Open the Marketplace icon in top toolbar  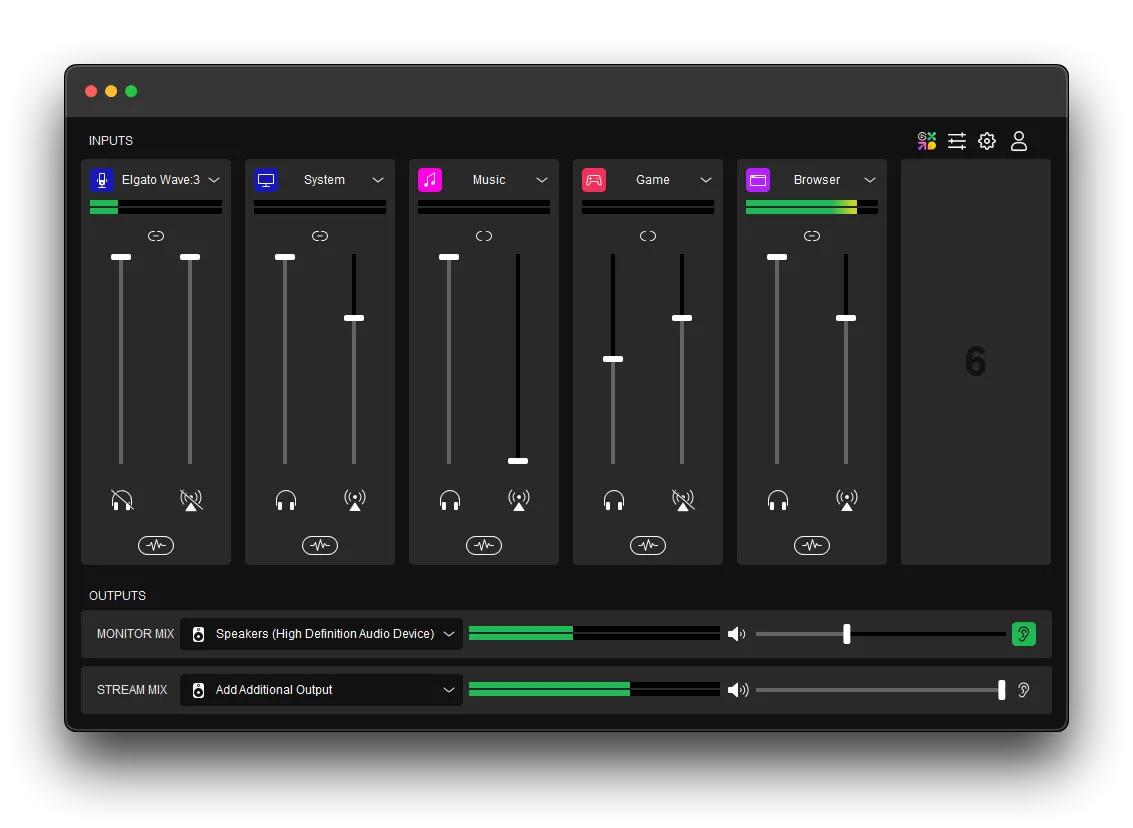click(927, 141)
